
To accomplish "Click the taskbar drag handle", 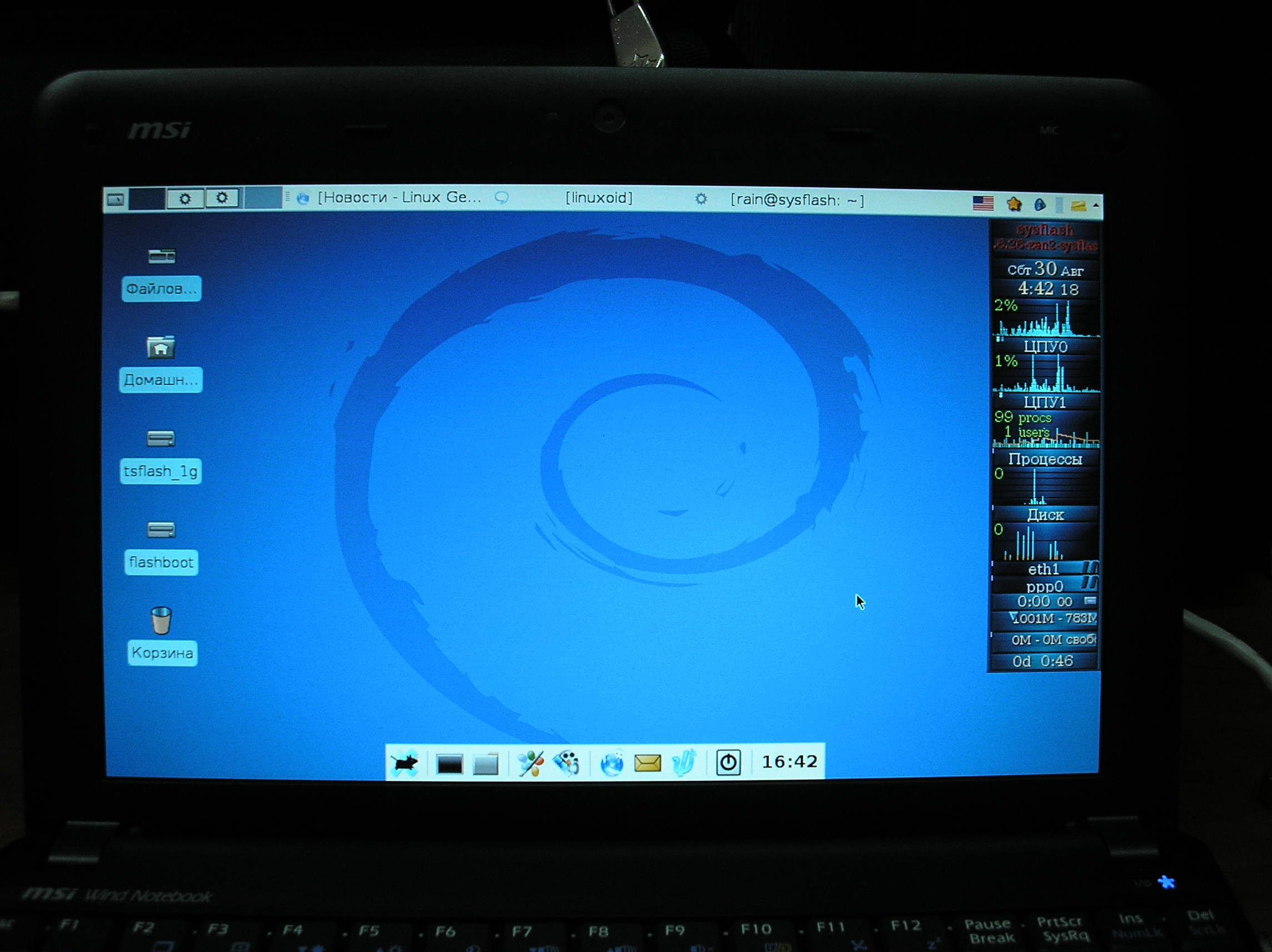I will (287, 198).
